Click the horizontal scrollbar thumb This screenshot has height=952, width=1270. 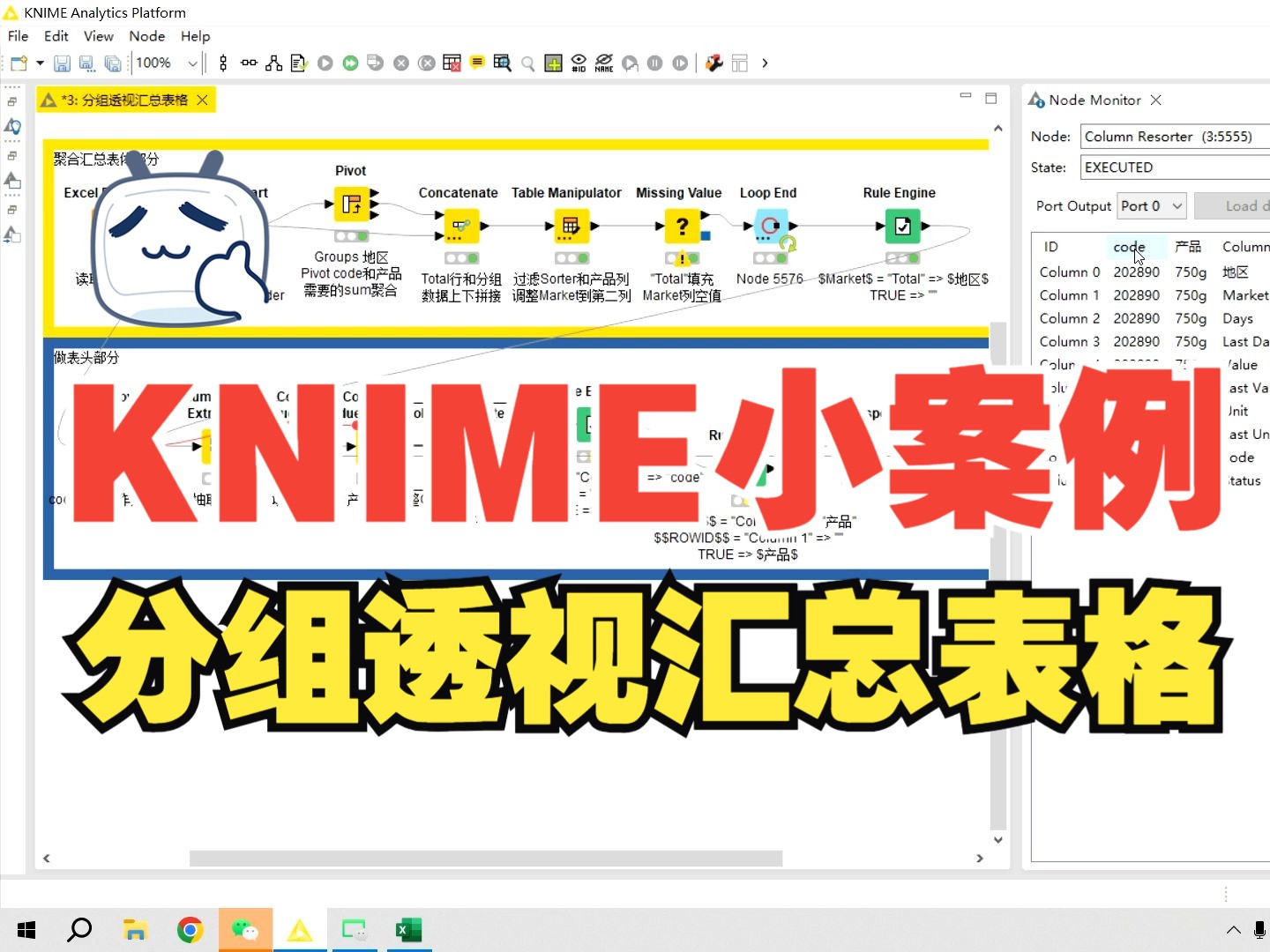(x=486, y=859)
